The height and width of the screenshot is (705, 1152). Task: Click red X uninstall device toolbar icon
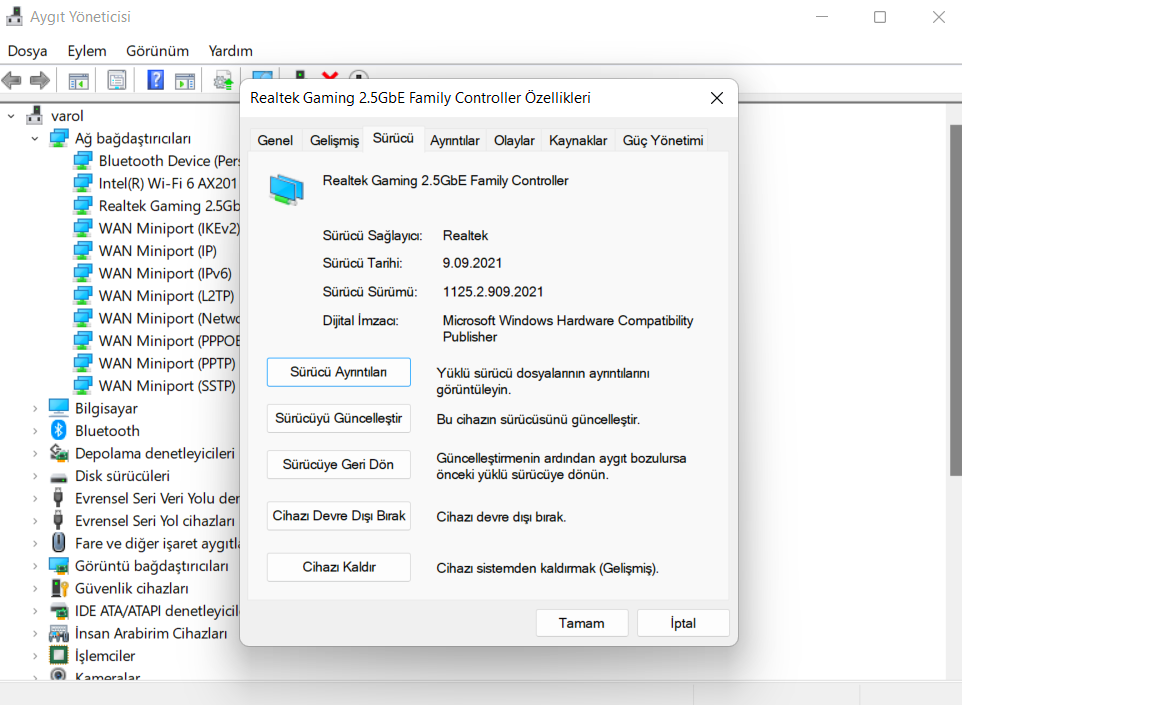pos(330,76)
